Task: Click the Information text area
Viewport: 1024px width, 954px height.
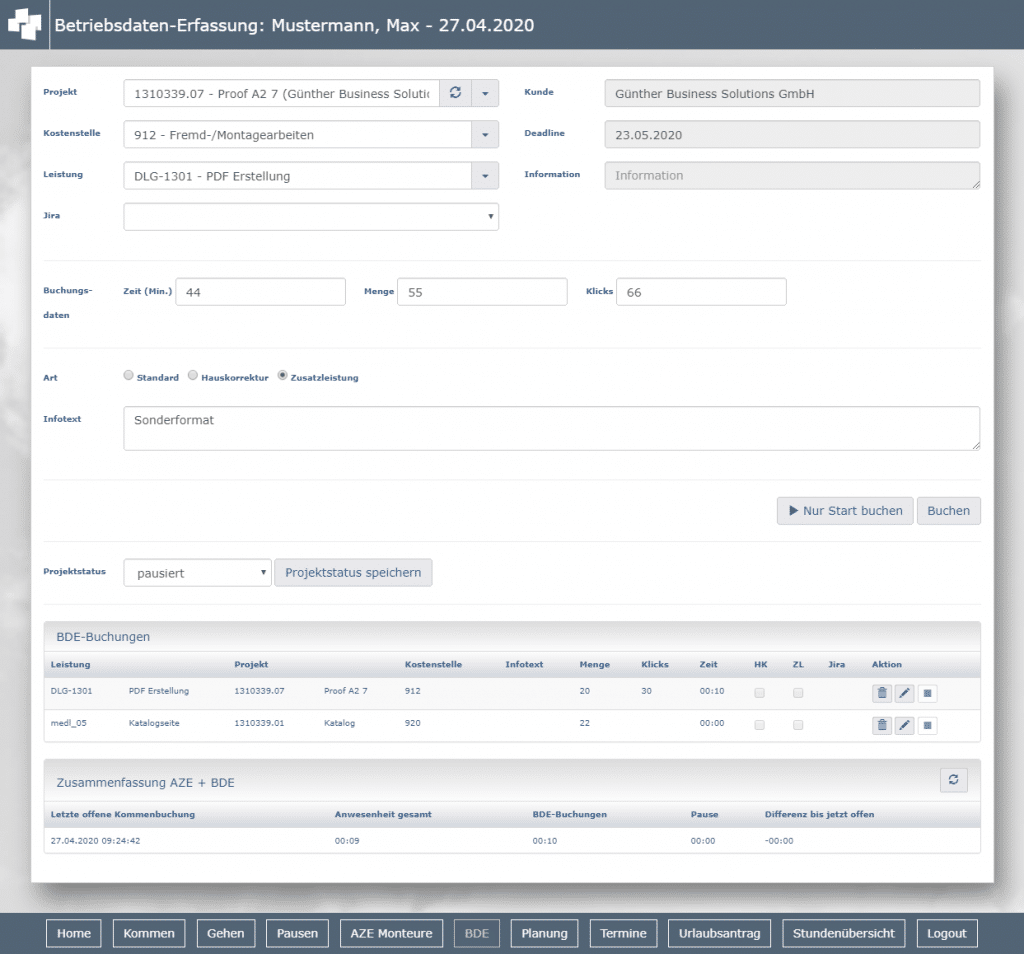Action: click(x=792, y=176)
